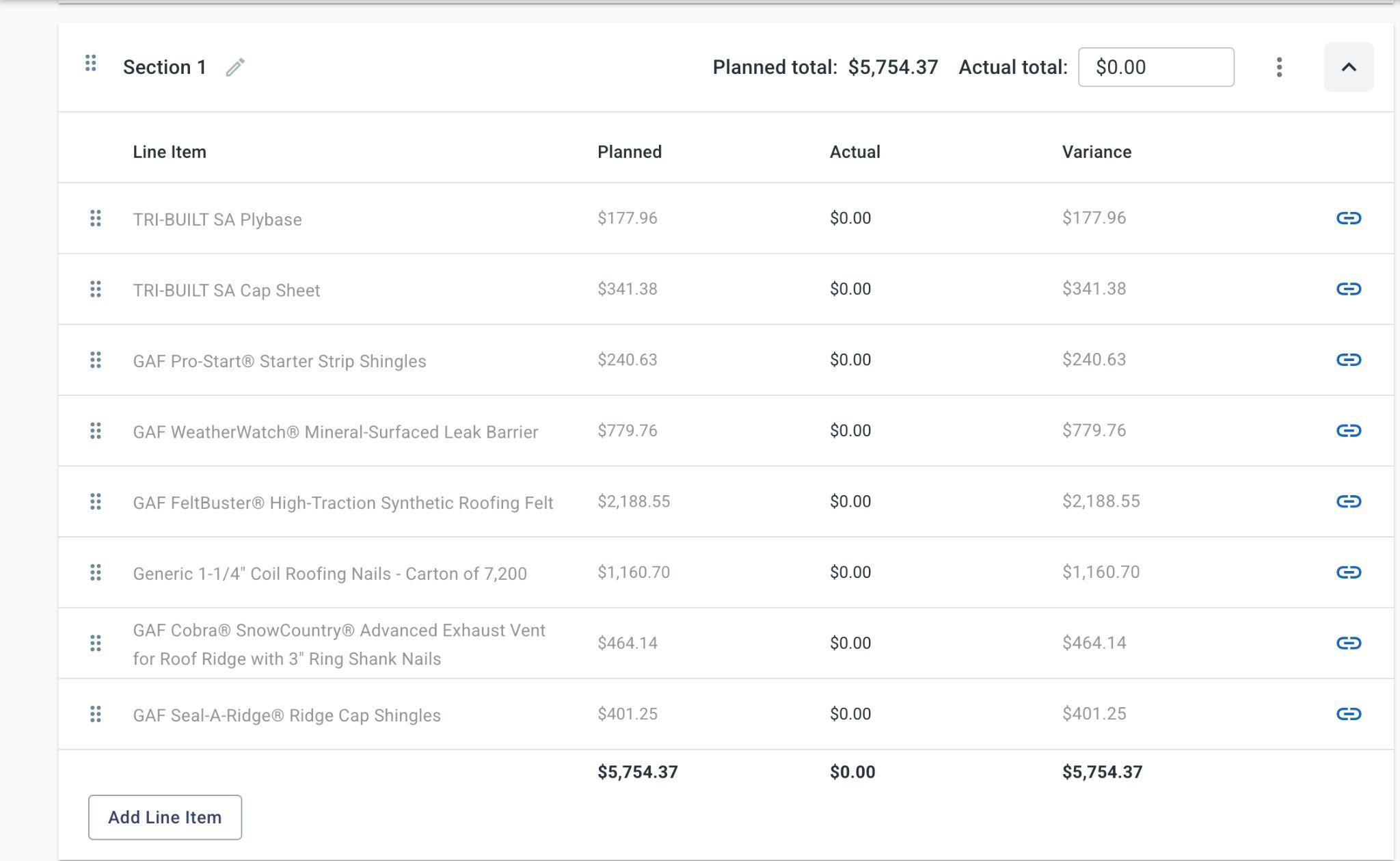Viewport: 1400px width, 861px height.
Task: Click link icon for TRI-BUILT SA Cap Sheet
Action: [1348, 289]
